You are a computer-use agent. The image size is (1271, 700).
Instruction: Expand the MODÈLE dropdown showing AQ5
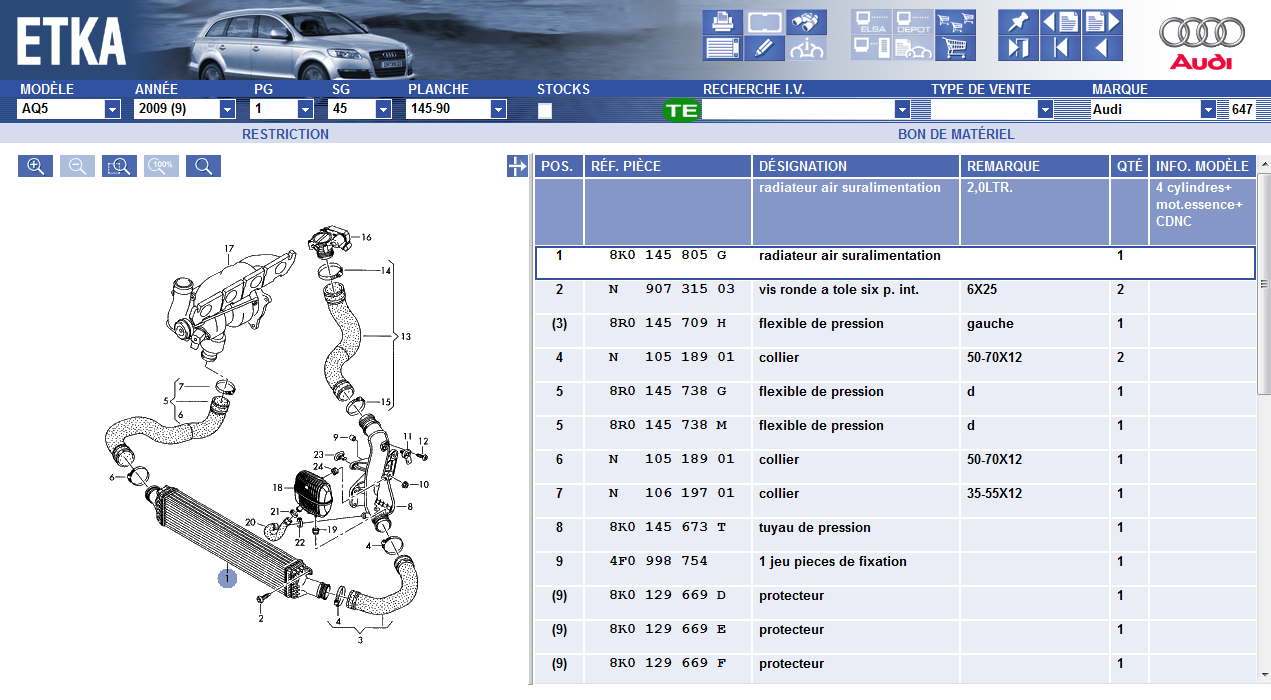[112, 110]
